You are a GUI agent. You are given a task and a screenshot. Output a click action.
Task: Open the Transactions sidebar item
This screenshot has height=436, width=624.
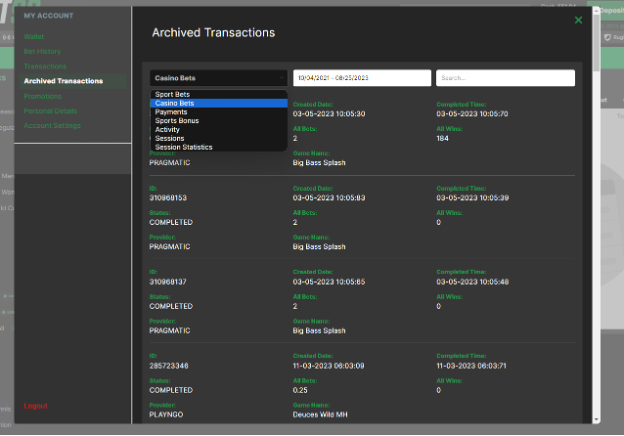click(45, 65)
